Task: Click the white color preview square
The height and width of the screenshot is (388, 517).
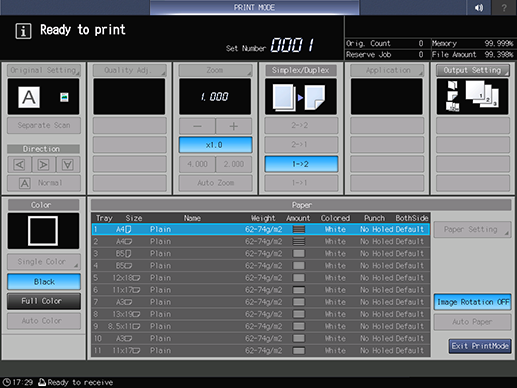Action: point(43,231)
